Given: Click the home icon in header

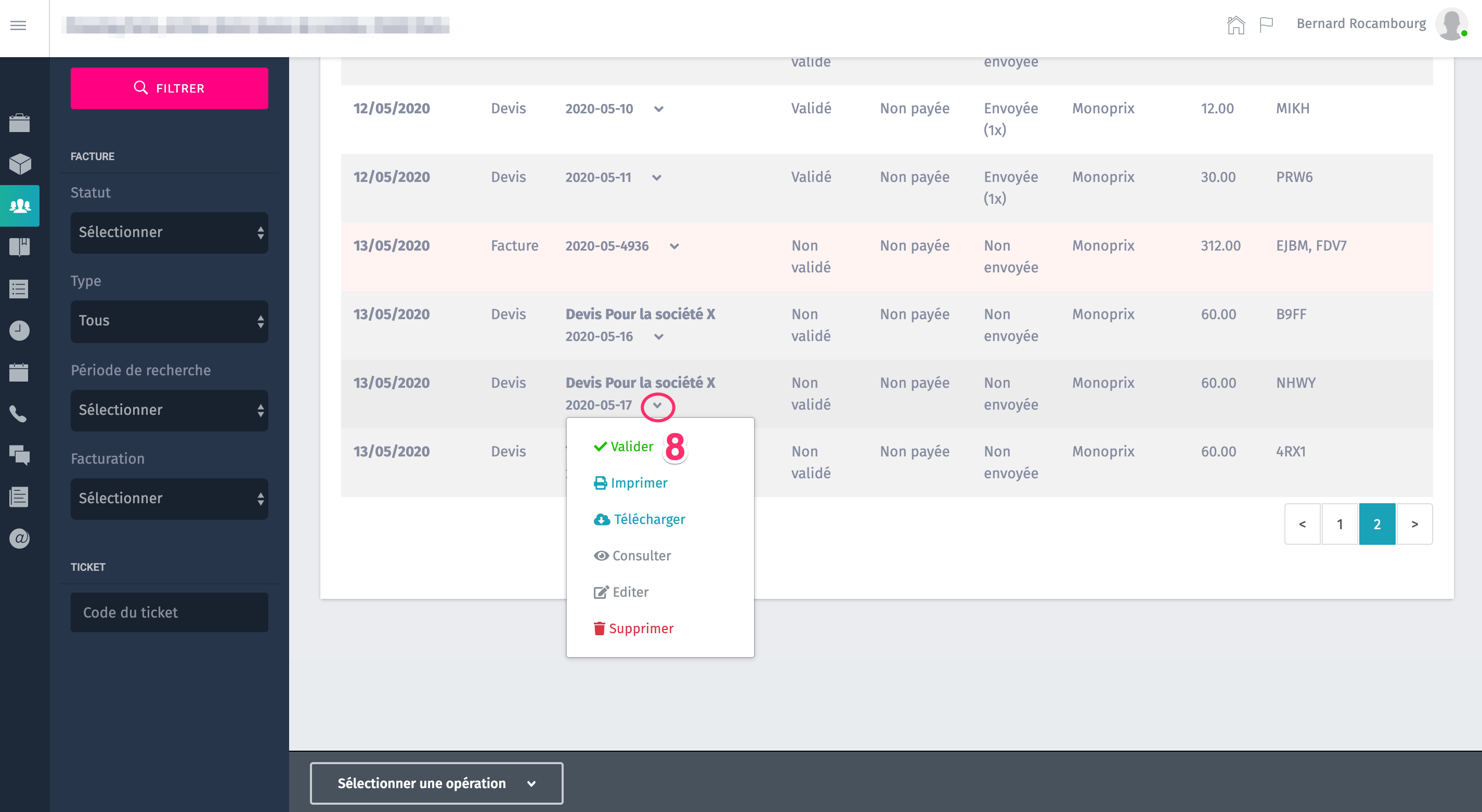Looking at the screenshot, I should 1235,25.
